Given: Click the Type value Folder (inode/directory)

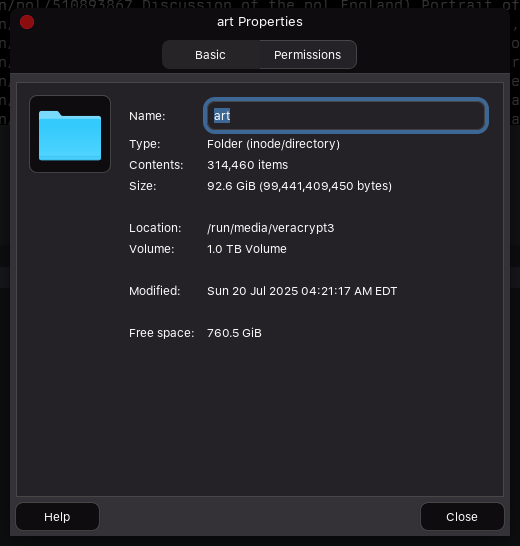Looking at the screenshot, I should click(x=273, y=144).
